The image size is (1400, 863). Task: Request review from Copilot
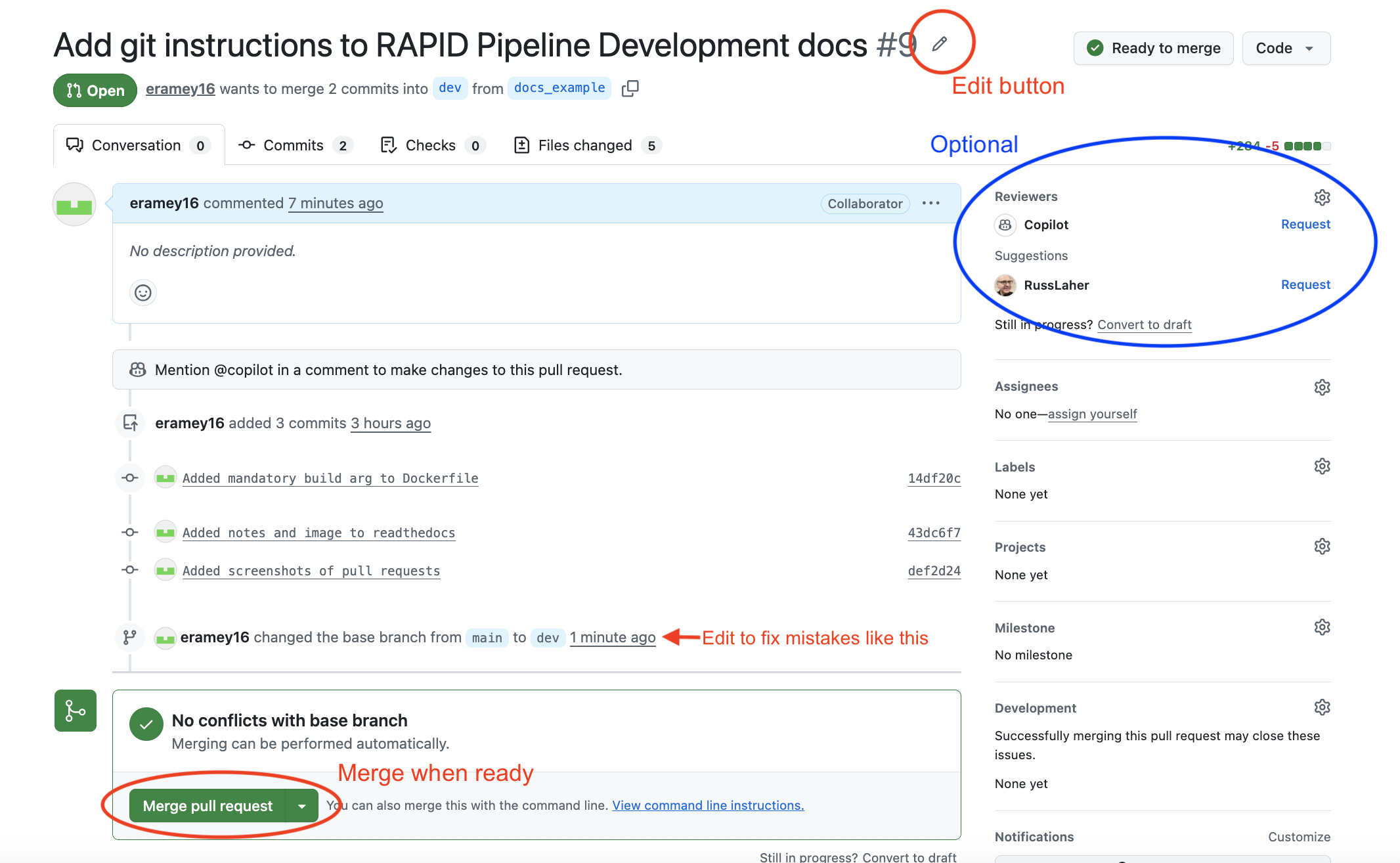coord(1305,225)
